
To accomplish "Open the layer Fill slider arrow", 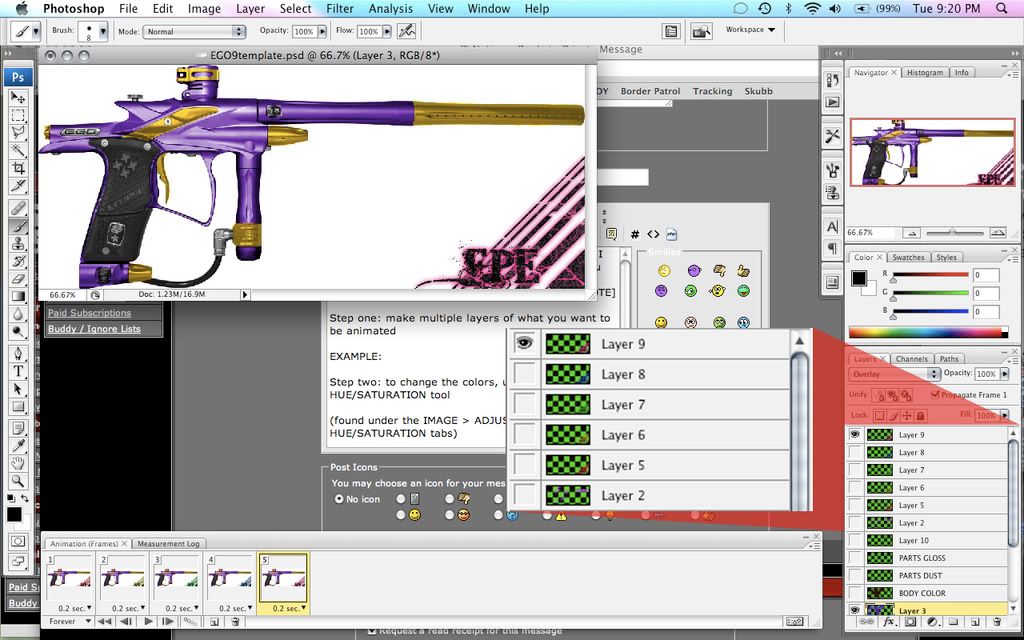I will pyautogui.click(x=1004, y=415).
